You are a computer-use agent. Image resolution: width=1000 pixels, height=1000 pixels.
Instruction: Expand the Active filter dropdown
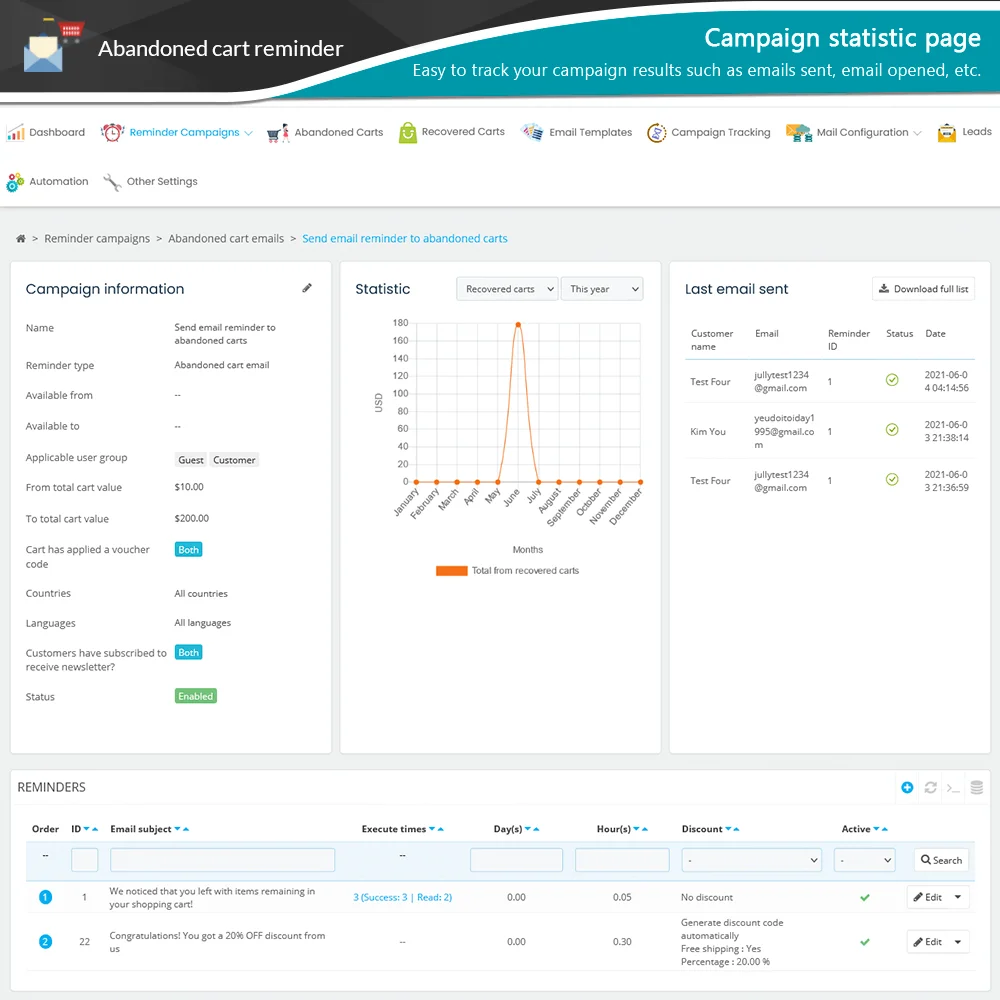click(865, 860)
